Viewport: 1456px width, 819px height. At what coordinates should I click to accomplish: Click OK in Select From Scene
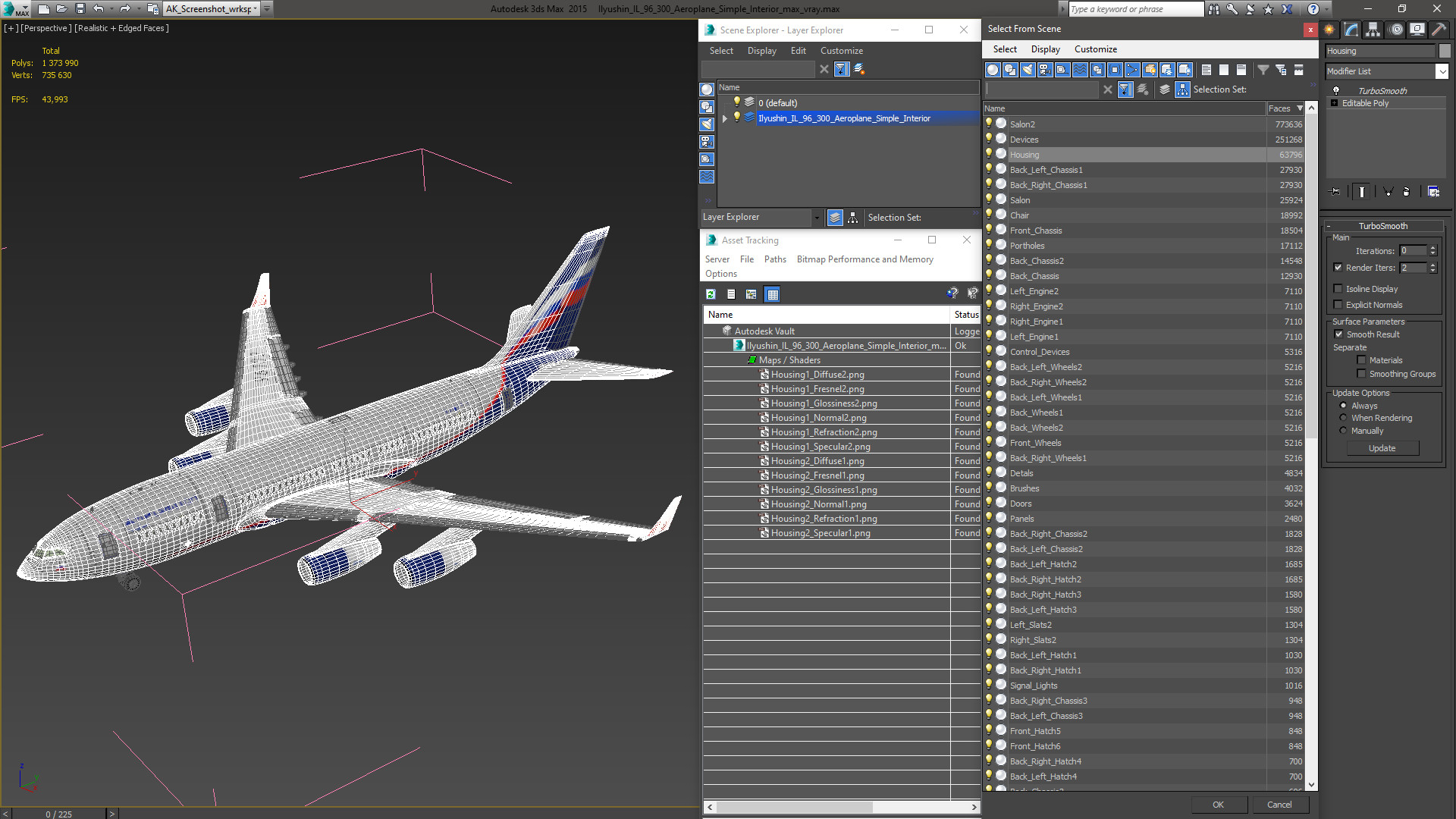click(x=1218, y=805)
